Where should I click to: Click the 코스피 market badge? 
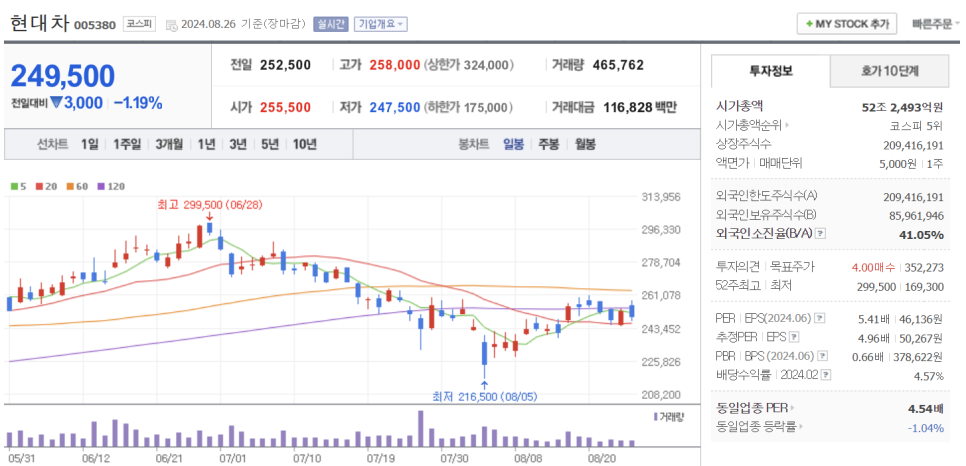[x=139, y=24]
